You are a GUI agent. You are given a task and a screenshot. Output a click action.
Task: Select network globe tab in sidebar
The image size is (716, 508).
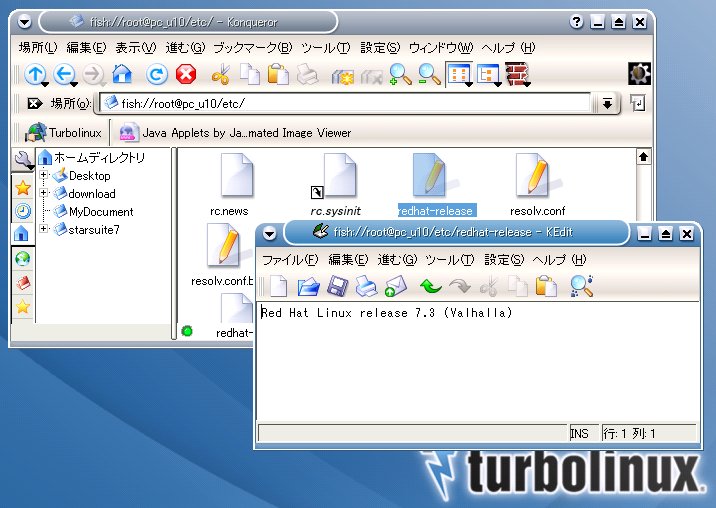pyautogui.click(x=22, y=259)
